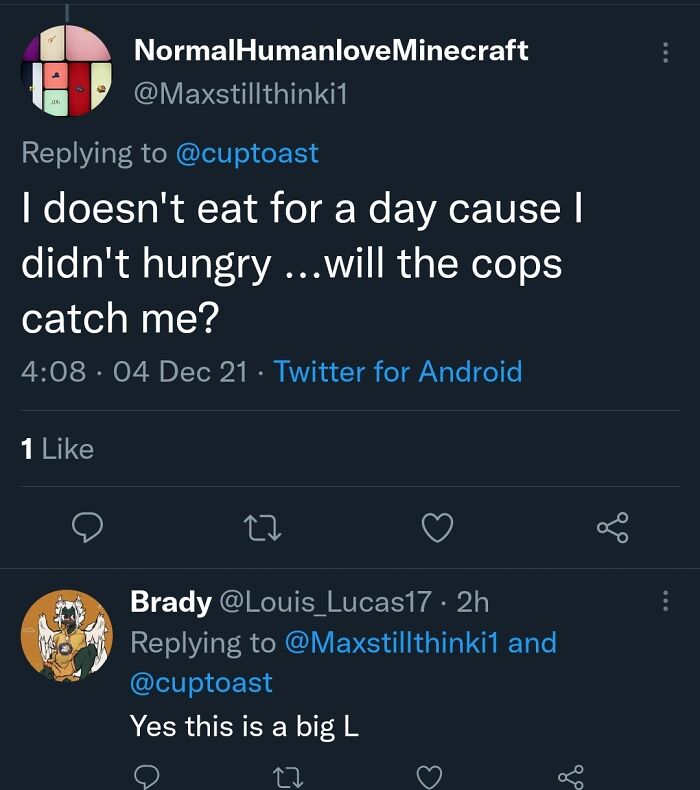700x790 pixels.
Task: Click the @Maxstillthinki1 mention in Brady's reply
Action: click(x=392, y=643)
